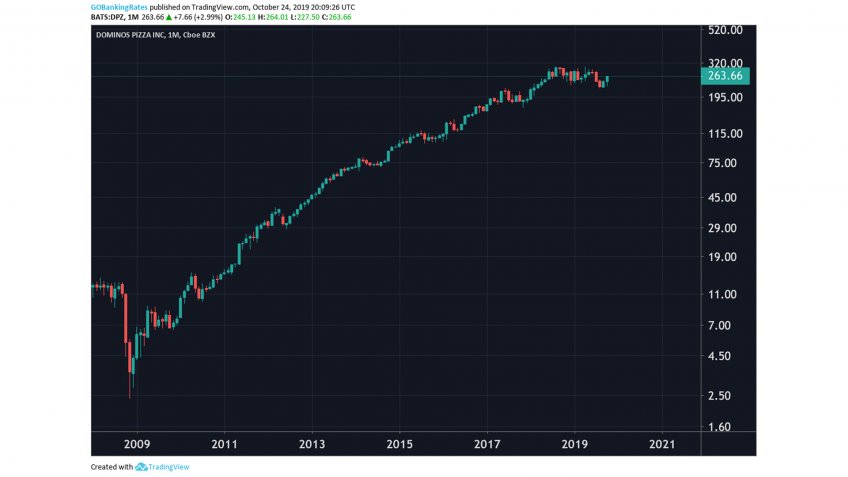Click the H:264.01 high price value
Image resolution: width=848 pixels, height=477 pixels.
click(x=273, y=17)
